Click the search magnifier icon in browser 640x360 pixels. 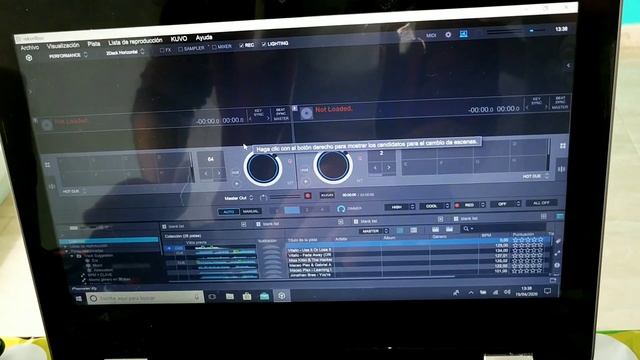pos(466,229)
